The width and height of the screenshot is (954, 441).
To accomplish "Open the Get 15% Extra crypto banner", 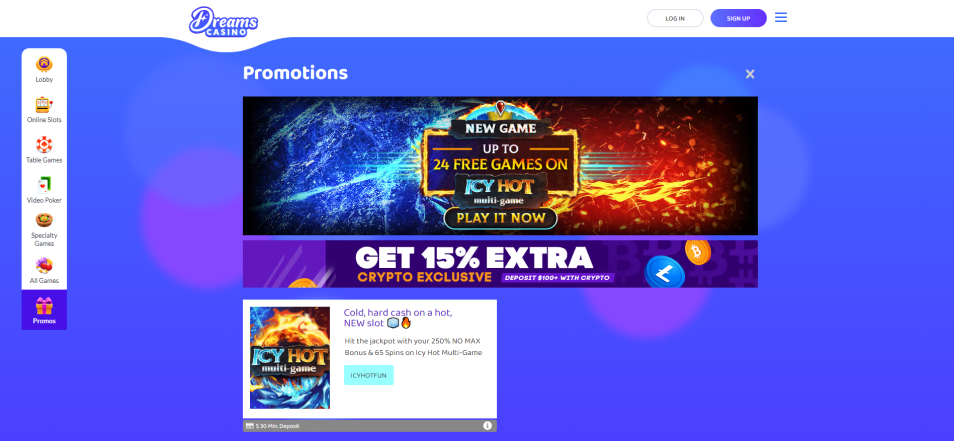I will (500, 264).
